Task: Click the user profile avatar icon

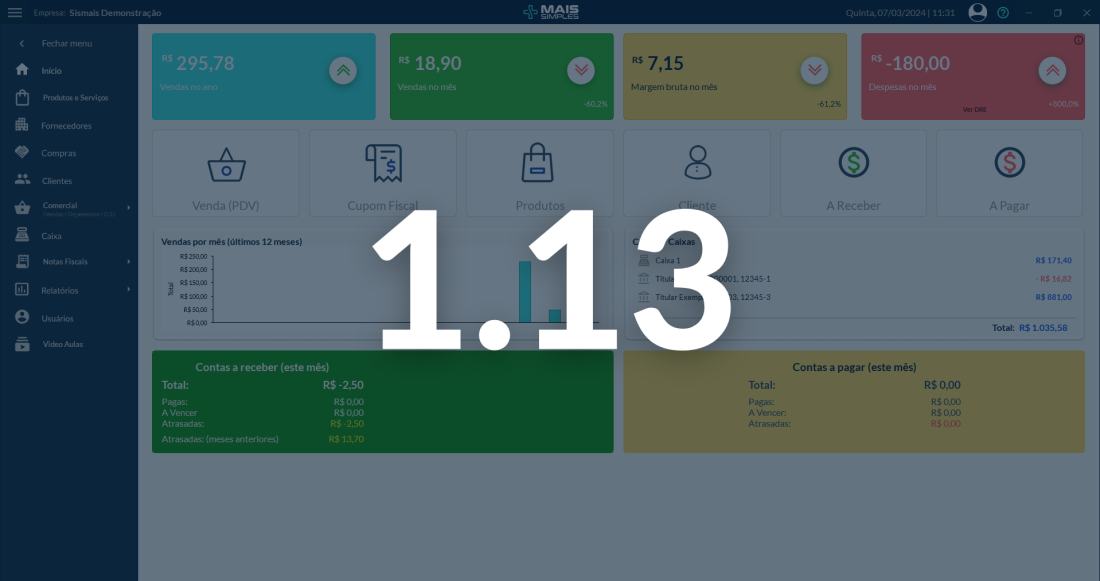Action: [977, 13]
